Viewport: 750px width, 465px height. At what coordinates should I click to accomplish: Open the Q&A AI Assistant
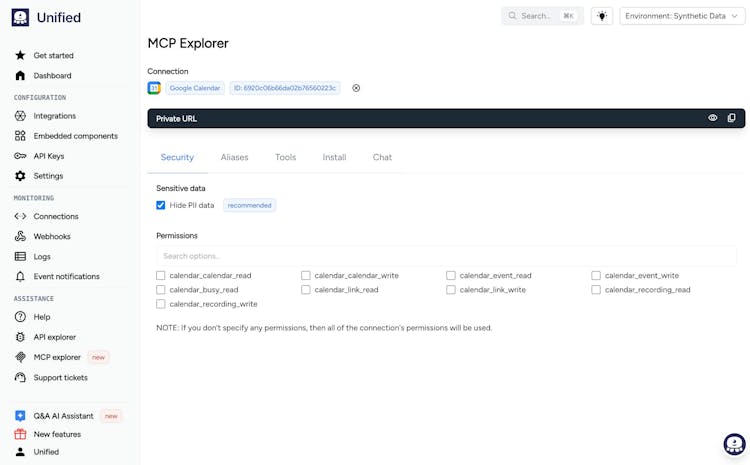tap(63, 416)
